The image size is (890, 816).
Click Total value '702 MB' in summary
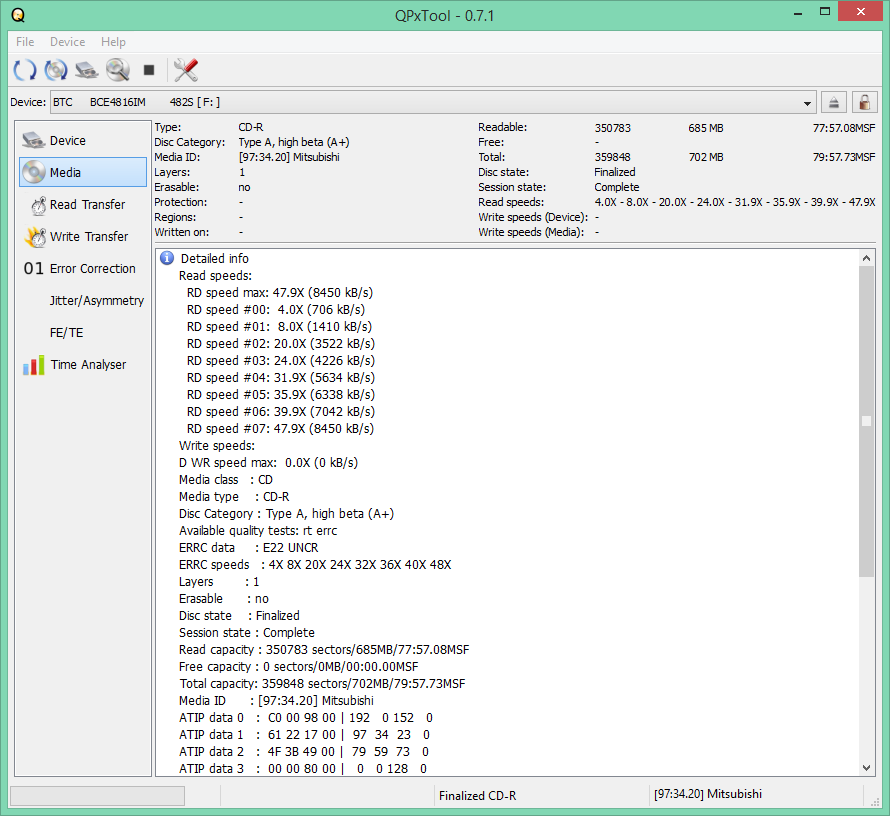tap(706, 157)
